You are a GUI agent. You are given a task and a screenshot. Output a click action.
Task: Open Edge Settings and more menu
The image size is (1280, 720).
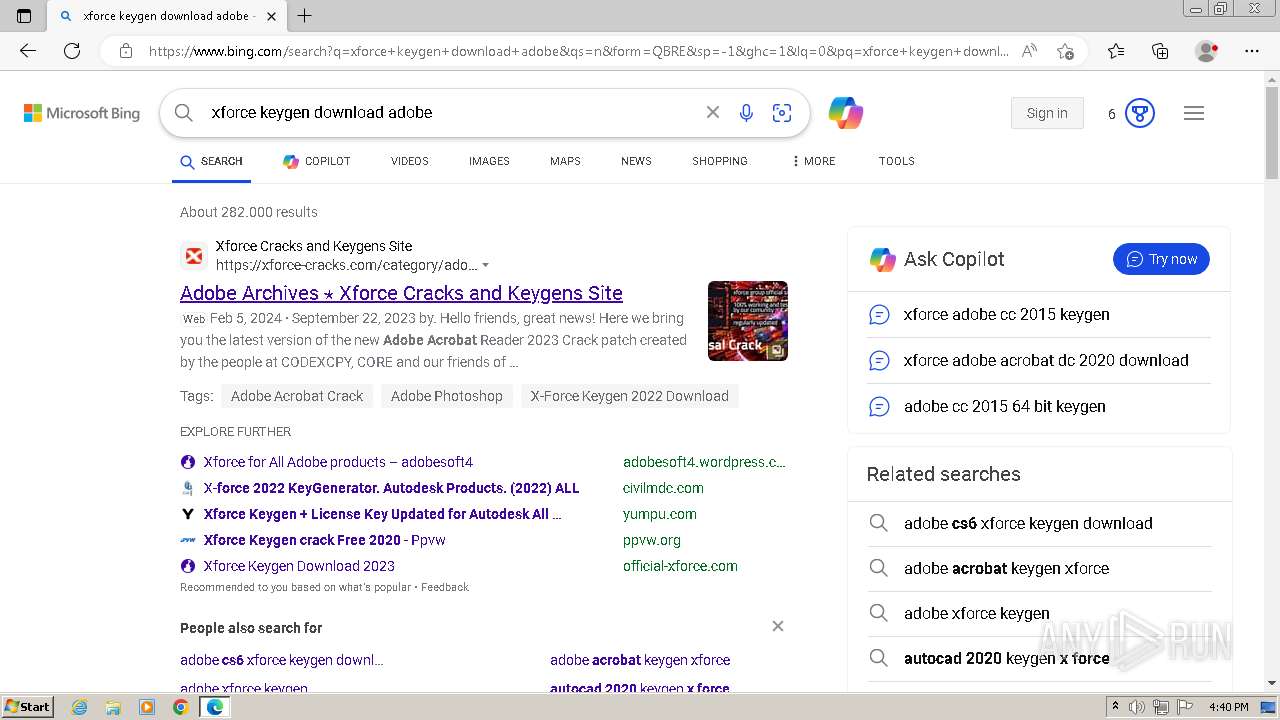pyautogui.click(x=1252, y=51)
